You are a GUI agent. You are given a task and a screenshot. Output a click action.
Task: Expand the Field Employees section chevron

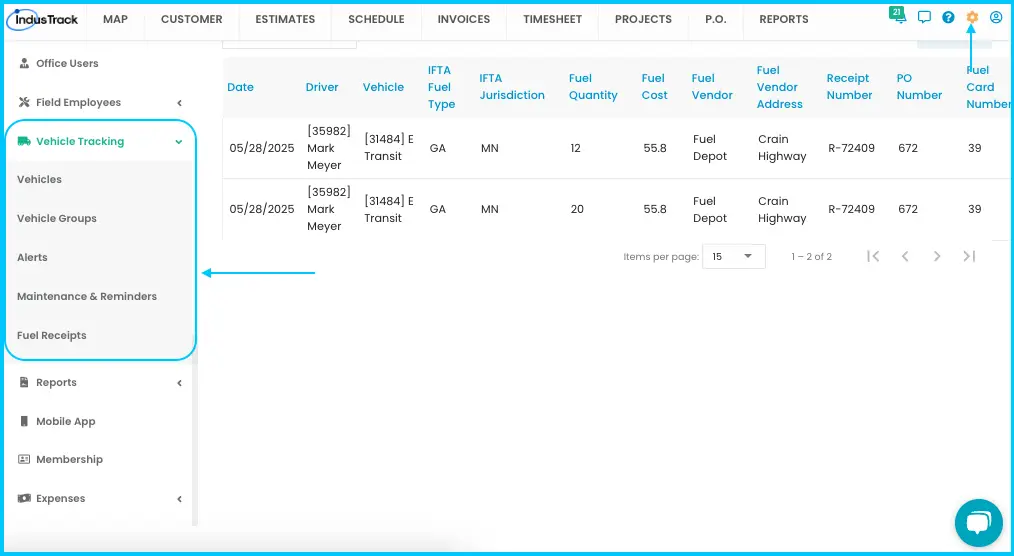point(179,103)
